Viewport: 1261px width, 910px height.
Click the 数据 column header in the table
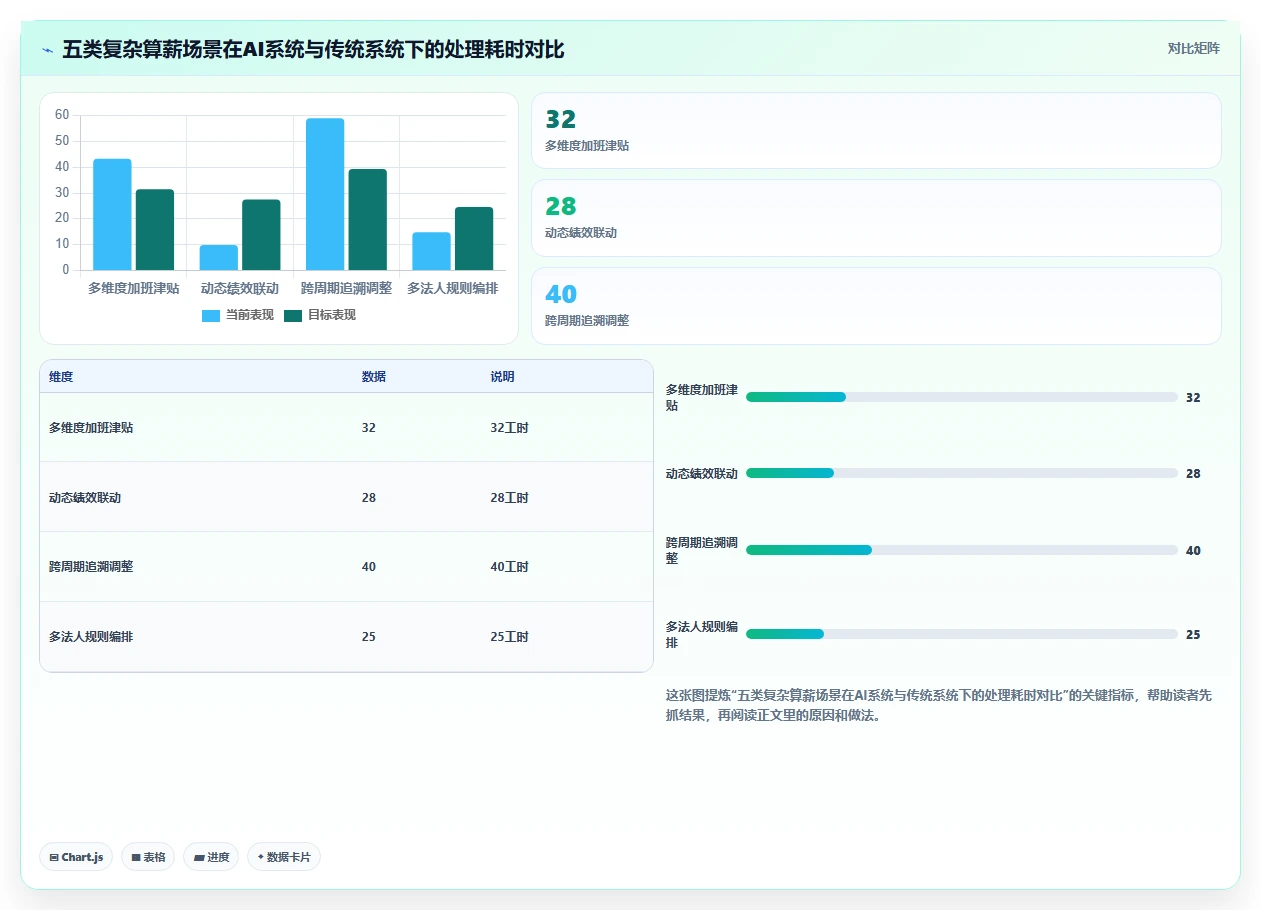pyautogui.click(x=374, y=377)
